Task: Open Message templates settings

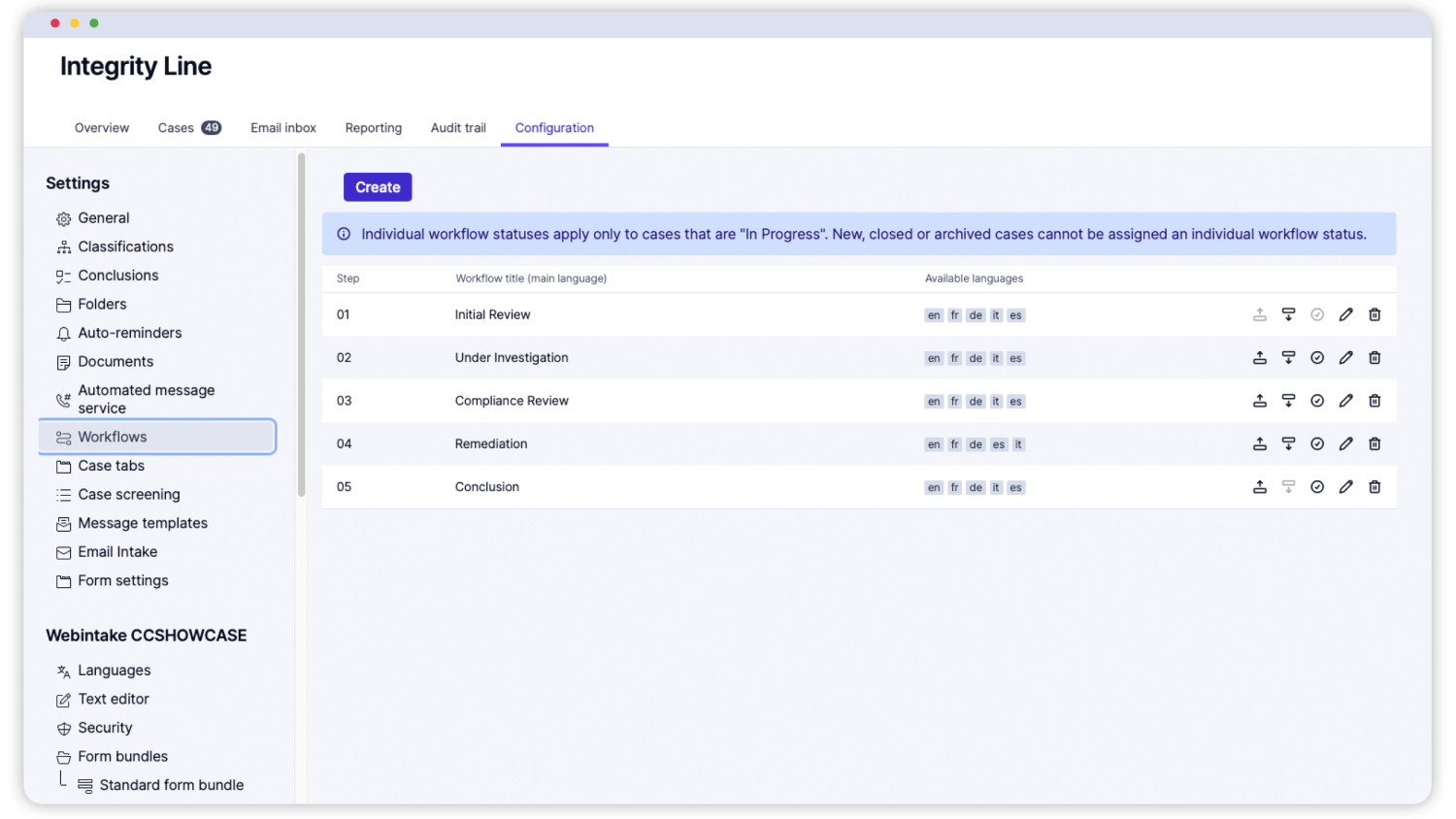Action: pyautogui.click(x=143, y=523)
